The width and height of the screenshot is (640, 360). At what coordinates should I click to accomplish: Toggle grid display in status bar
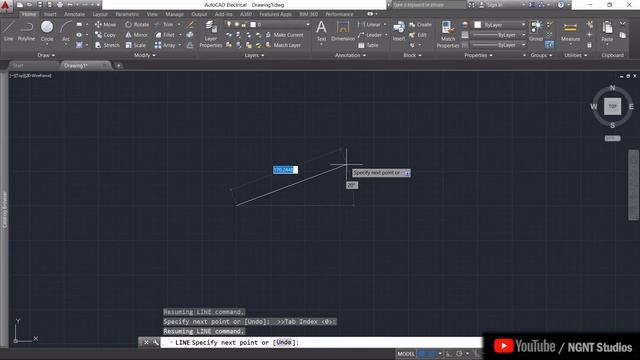(x=422, y=353)
